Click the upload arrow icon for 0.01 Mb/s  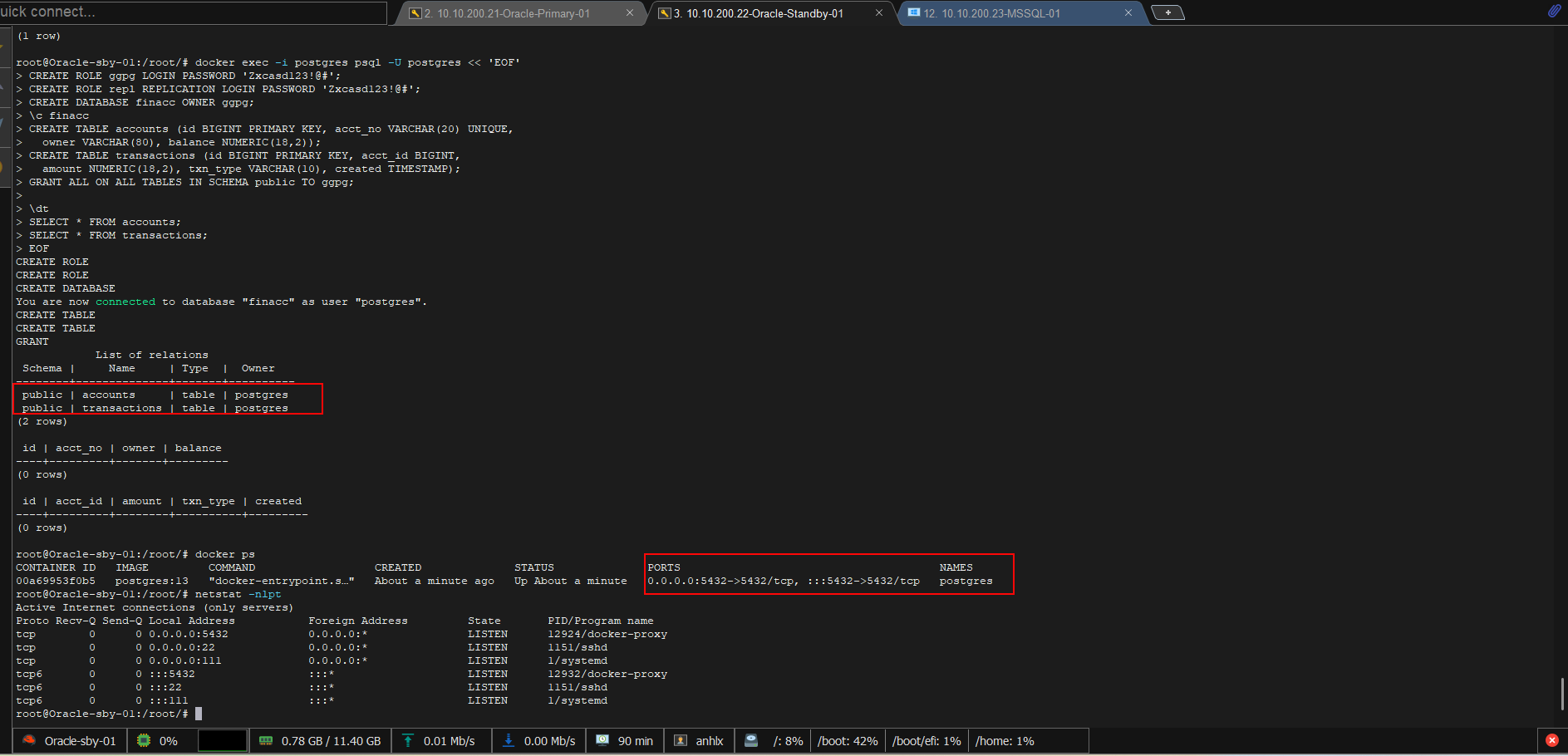(408, 740)
